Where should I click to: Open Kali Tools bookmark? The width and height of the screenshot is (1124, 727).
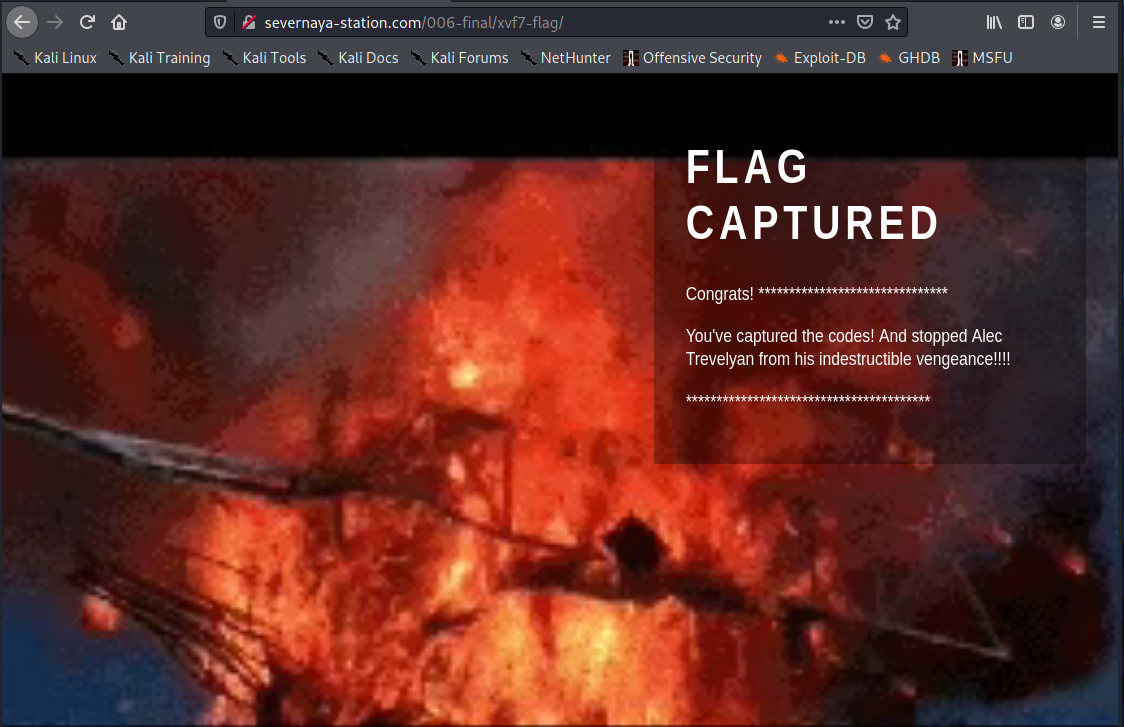[265, 58]
